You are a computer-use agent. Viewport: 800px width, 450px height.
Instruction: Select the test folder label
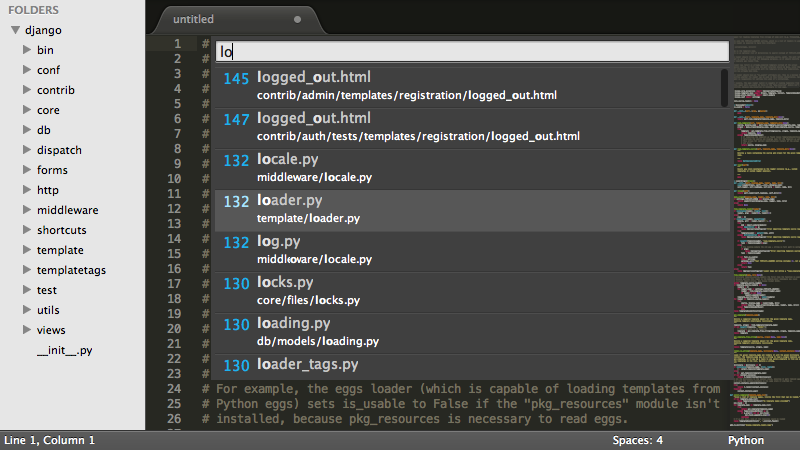pyautogui.click(x=46, y=290)
